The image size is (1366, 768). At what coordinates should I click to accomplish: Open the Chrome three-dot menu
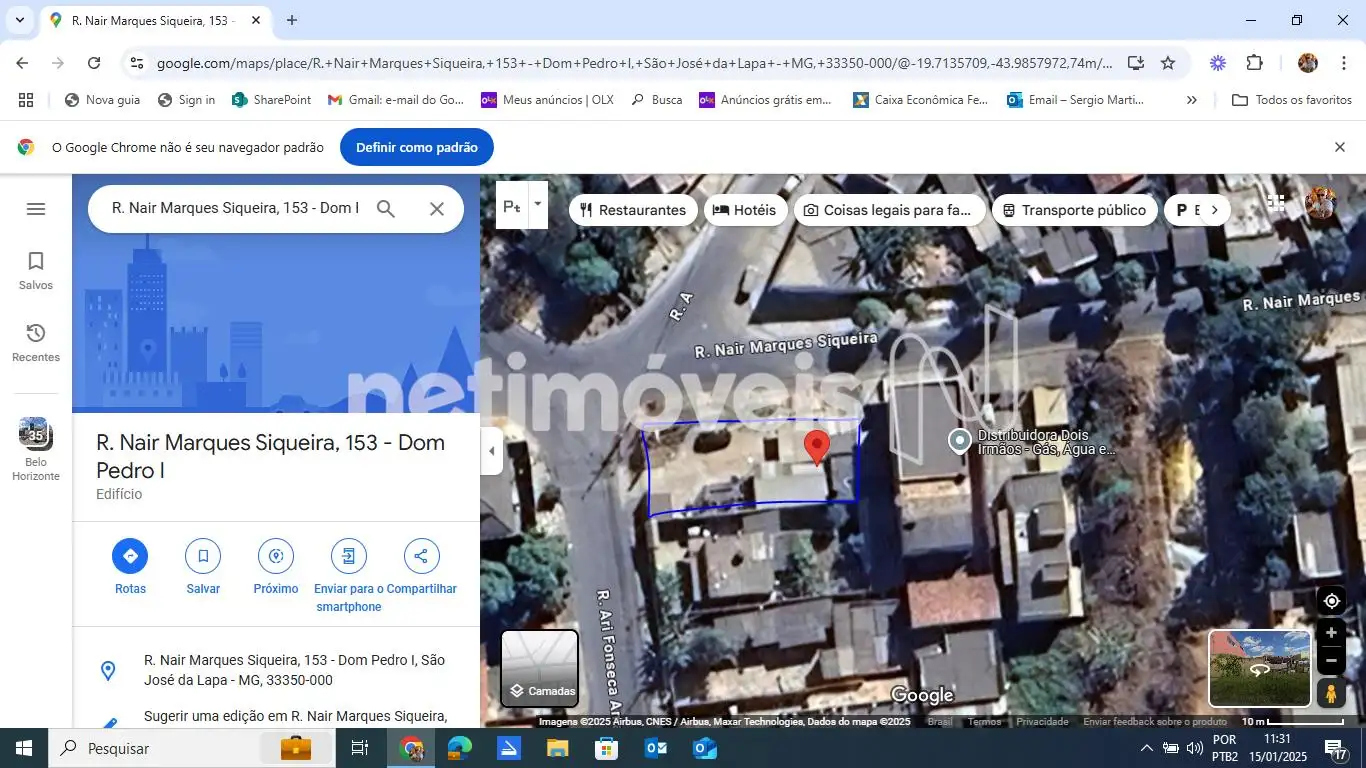(x=1343, y=63)
